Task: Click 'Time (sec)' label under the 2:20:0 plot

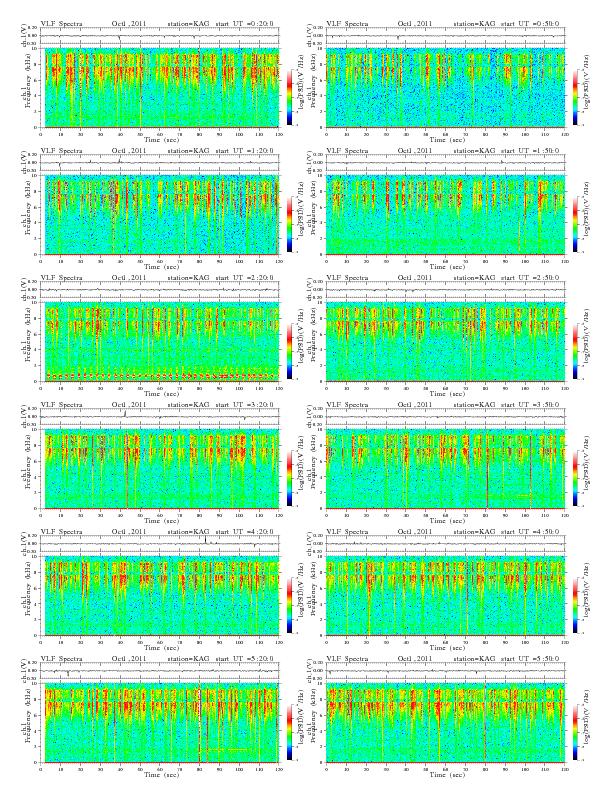Action: tap(161, 393)
